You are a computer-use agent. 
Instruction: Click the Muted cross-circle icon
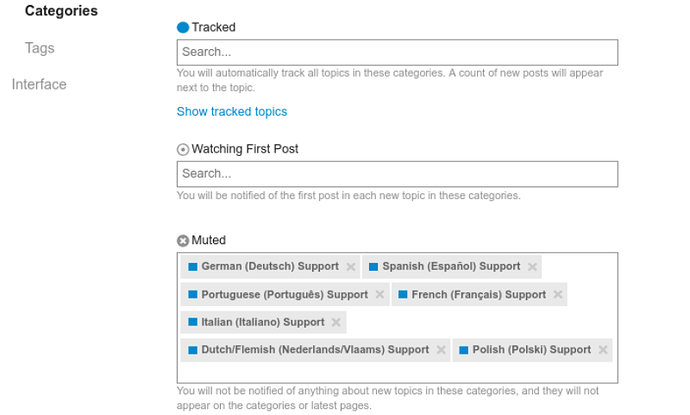[183, 241]
